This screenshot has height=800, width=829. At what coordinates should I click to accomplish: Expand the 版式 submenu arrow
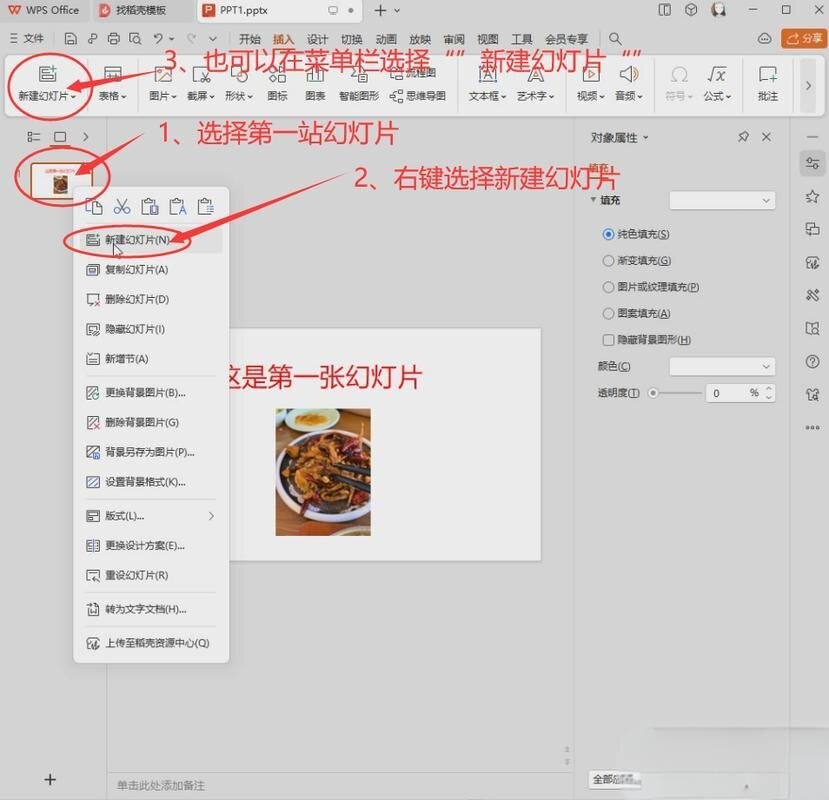pyautogui.click(x=211, y=516)
